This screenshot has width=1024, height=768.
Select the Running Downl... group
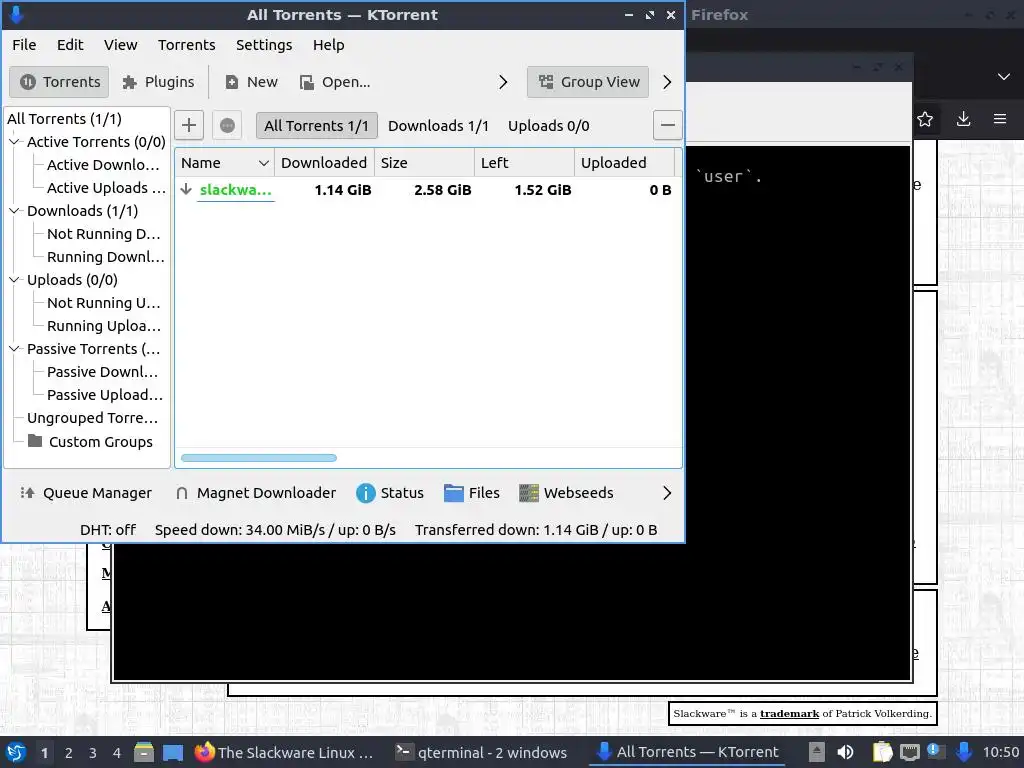coord(105,257)
